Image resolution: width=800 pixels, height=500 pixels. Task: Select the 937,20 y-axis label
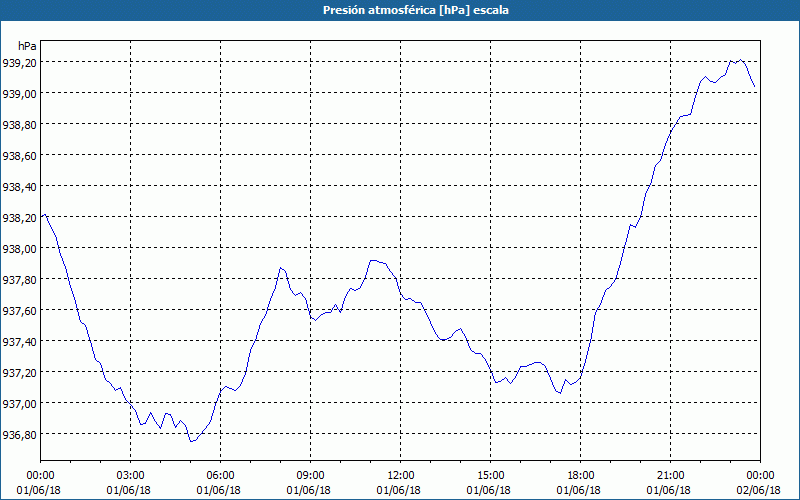coord(20,373)
